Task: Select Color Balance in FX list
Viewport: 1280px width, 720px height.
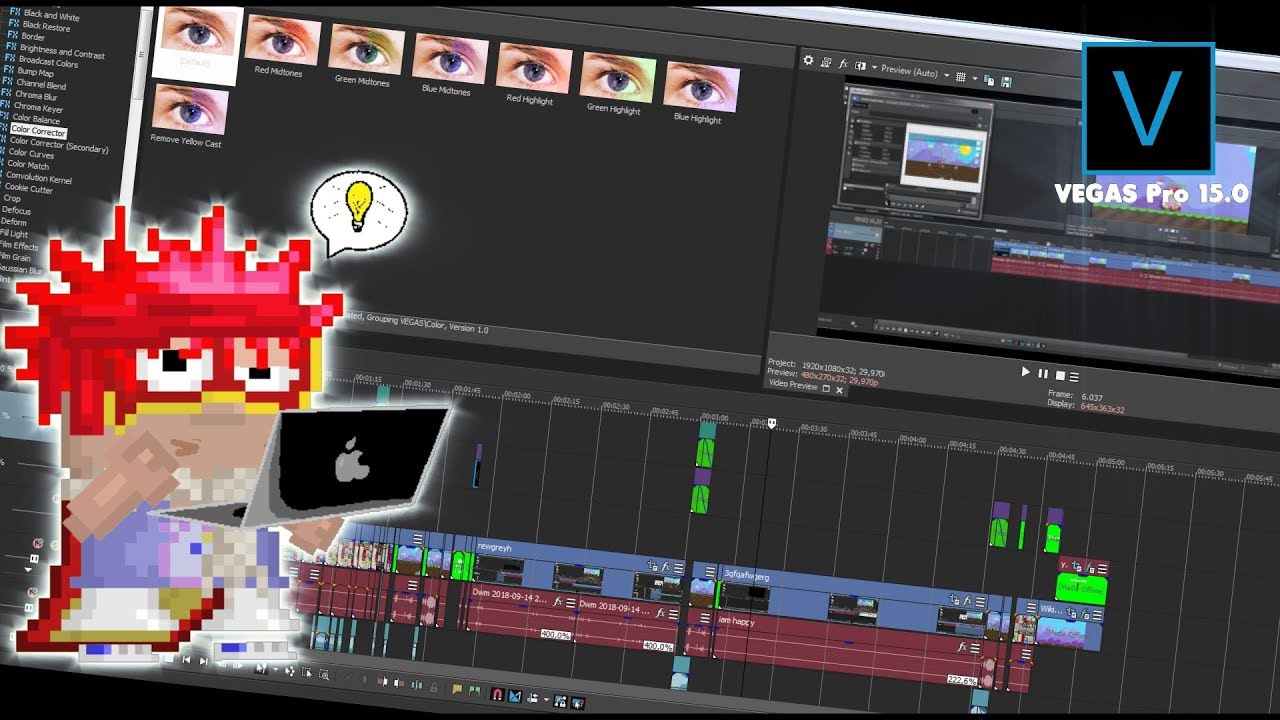Action: point(36,119)
